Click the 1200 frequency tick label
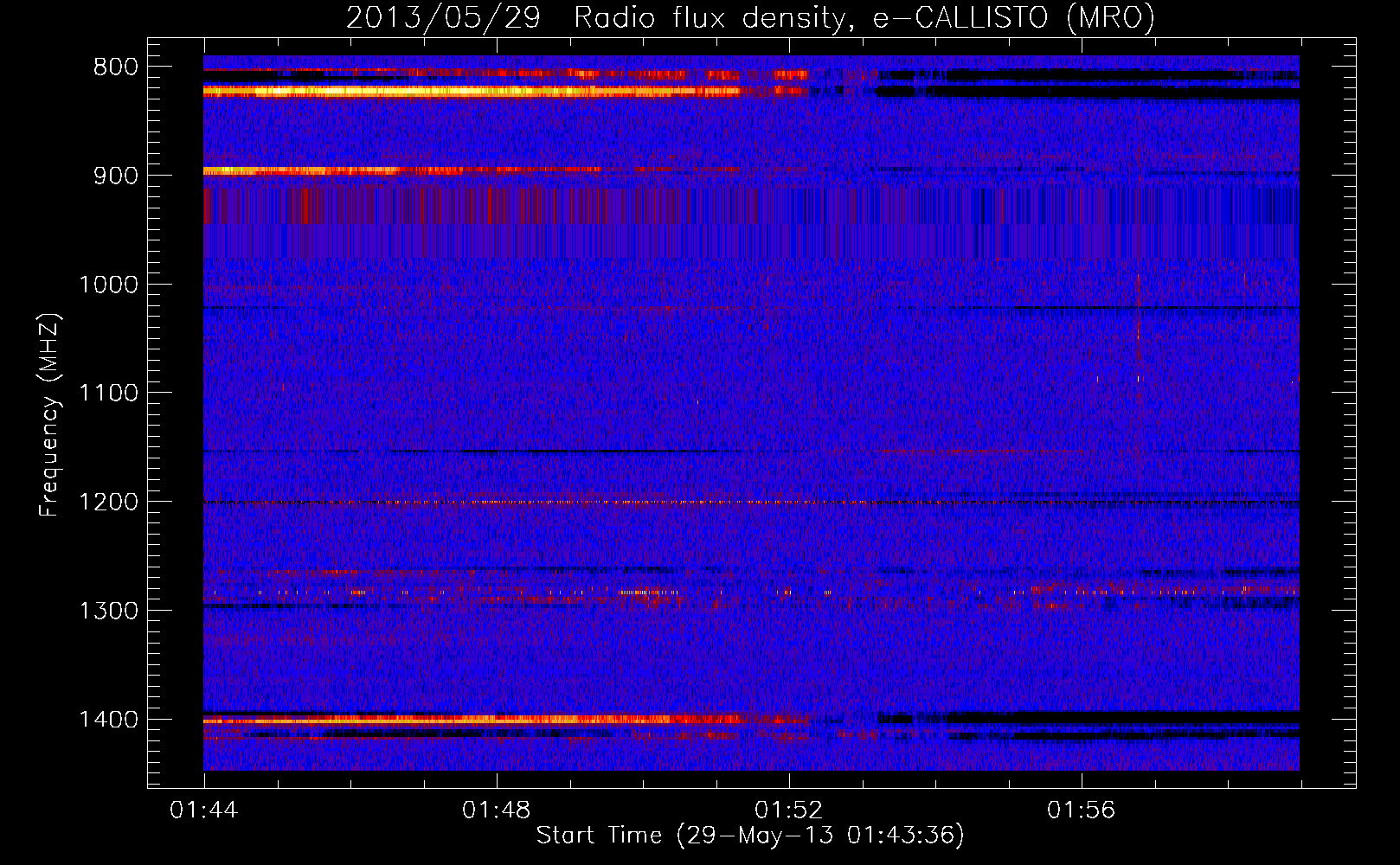The image size is (1400, 865). pos(108,503)
